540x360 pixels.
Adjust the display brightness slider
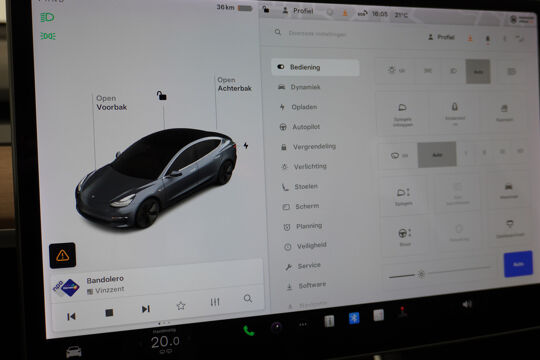tap(439, 273)
